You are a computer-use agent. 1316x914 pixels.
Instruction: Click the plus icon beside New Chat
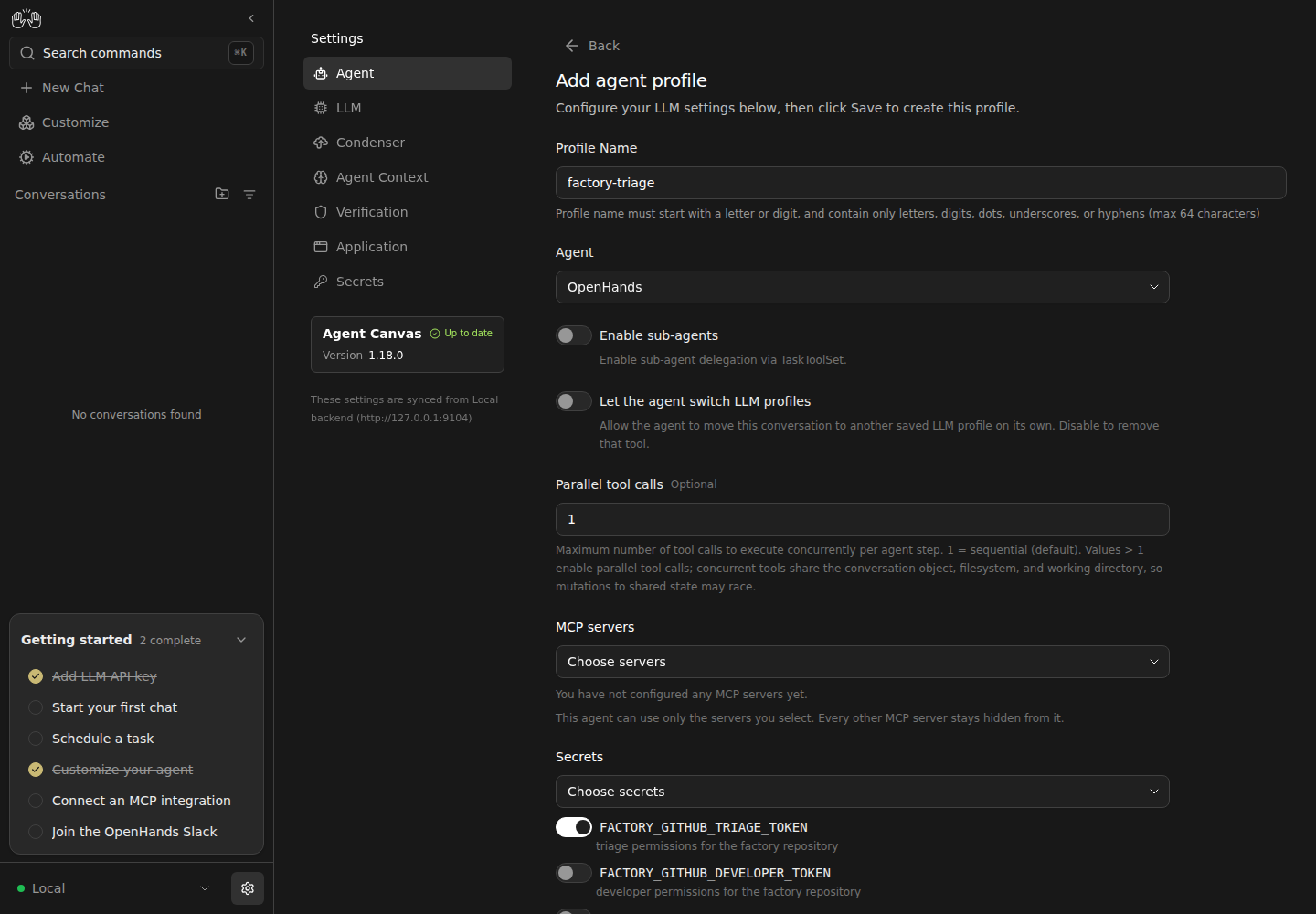tap(27, 88)
